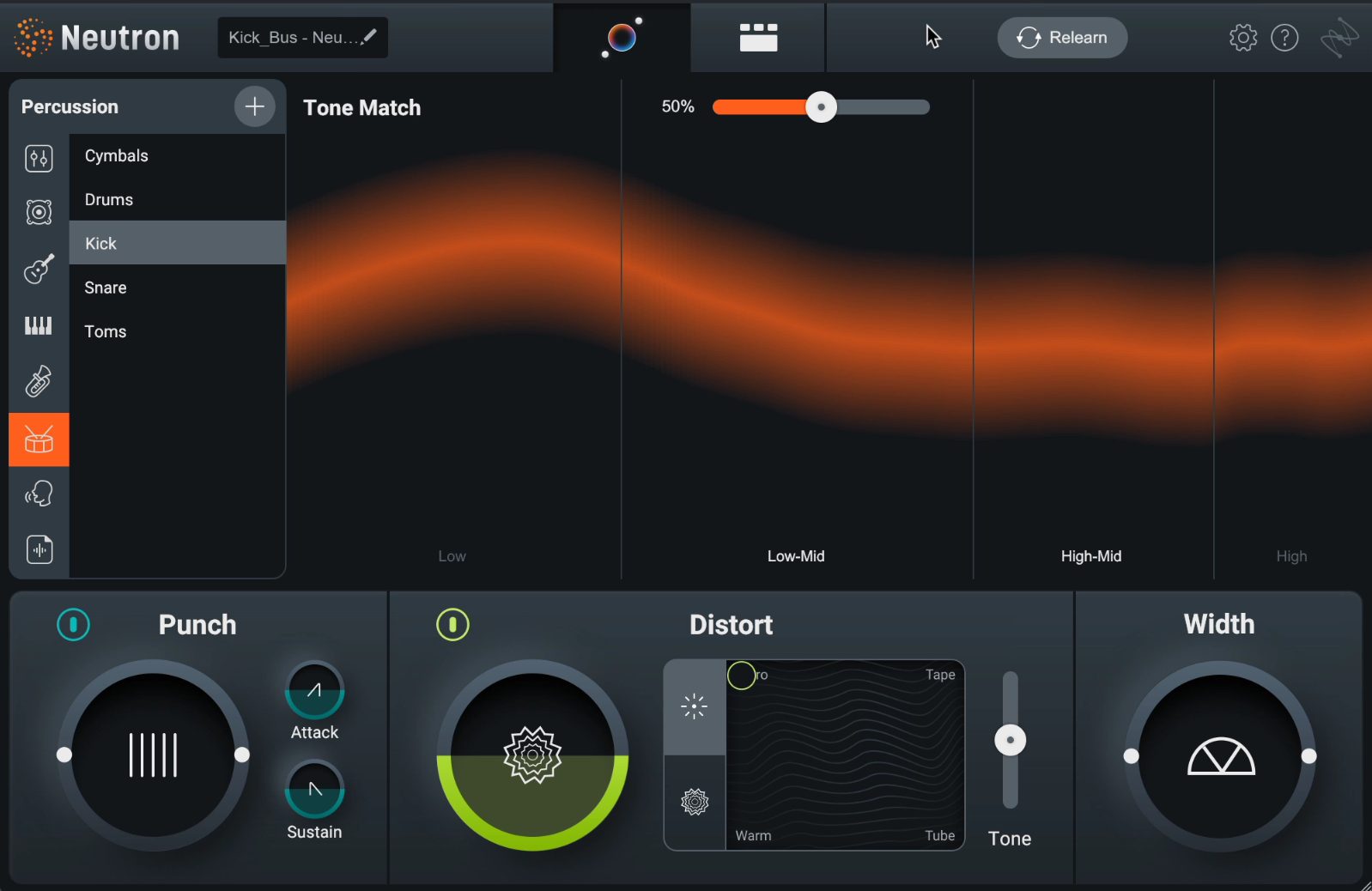Screen dimensions: 1372x891
Task: Open the settings gear icon
Action: click(x=1242, y=38)
